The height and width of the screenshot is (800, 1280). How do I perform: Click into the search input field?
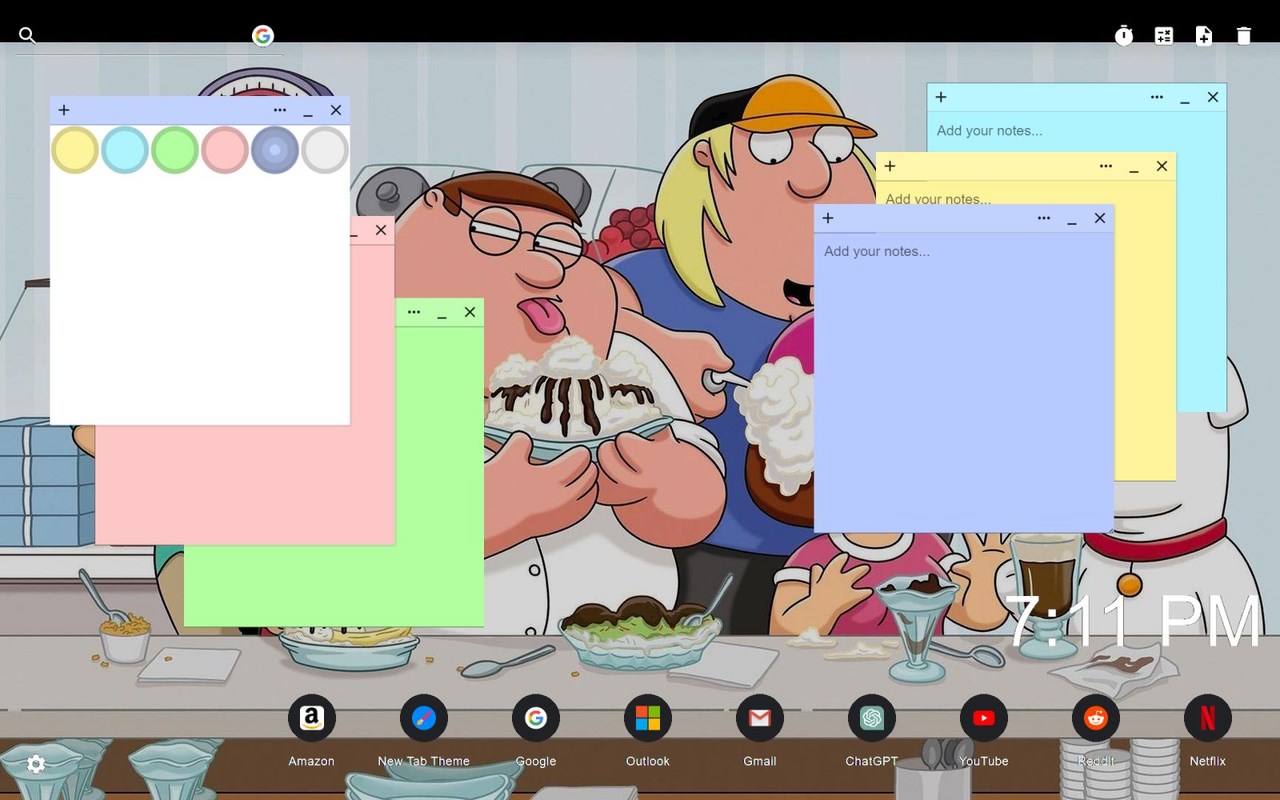click(145, 36)
